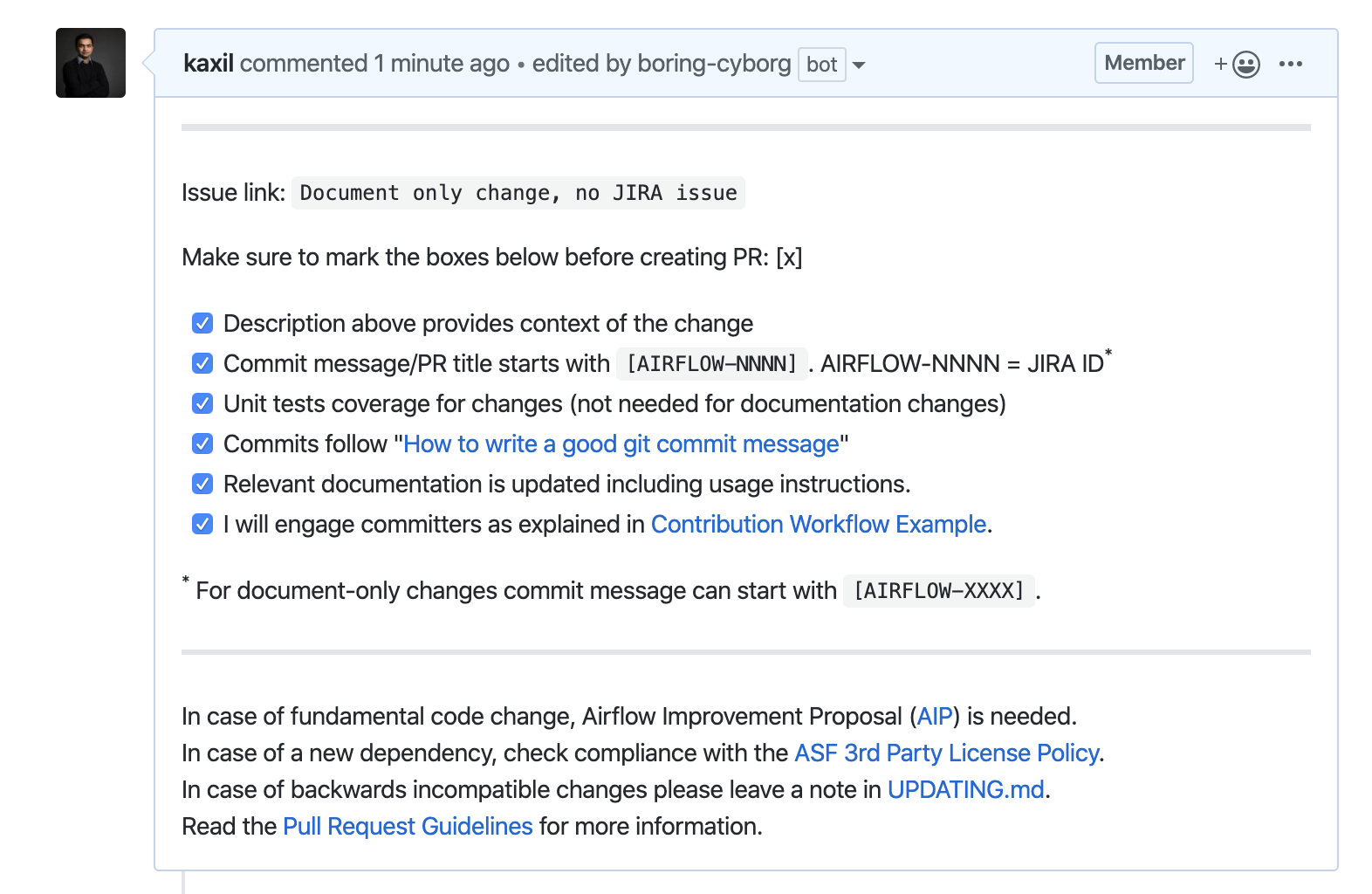
Task: Click the Member badge label
Action: (x=1143, y=63)
